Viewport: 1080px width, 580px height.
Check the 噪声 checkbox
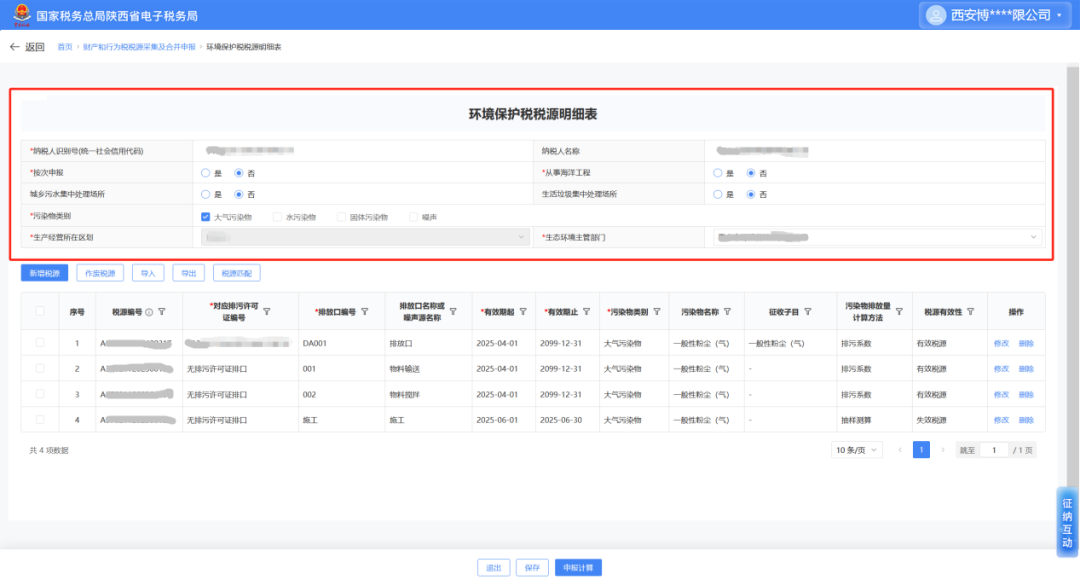413,216
